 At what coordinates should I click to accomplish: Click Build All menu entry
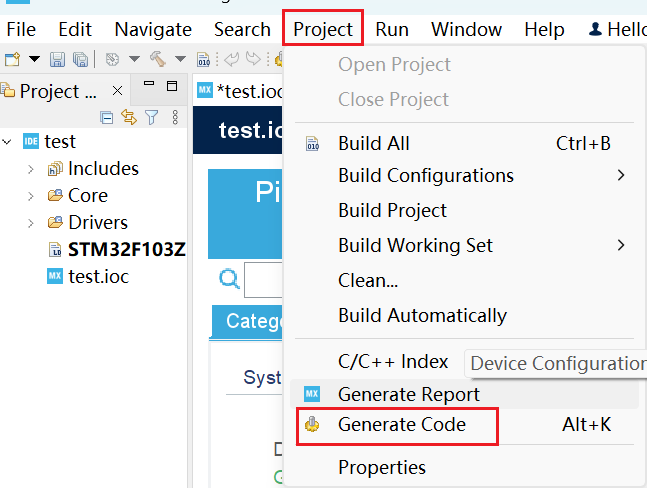[x=373, y=144]
